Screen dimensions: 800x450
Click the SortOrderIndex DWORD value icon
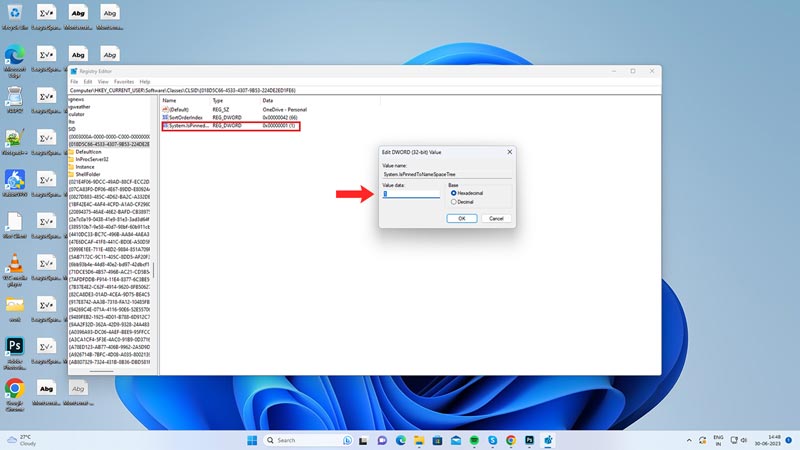point(165,117)
